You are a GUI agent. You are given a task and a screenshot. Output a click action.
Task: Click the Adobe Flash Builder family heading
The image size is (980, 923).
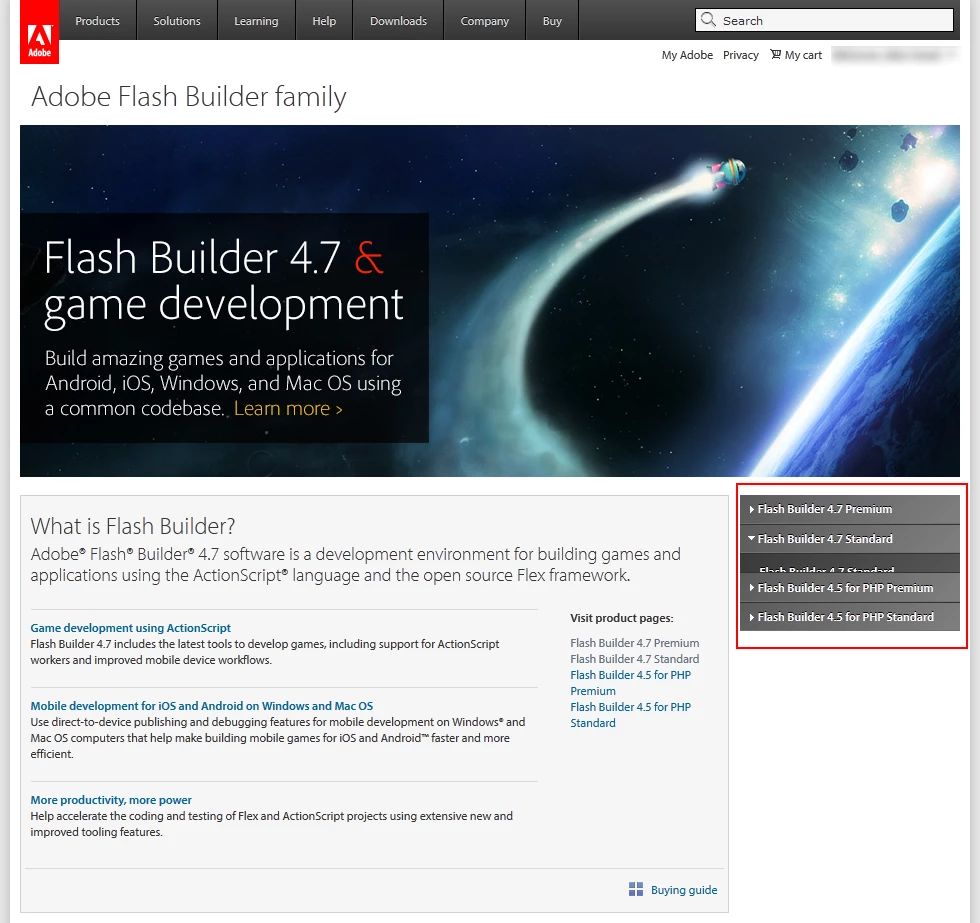189,97
